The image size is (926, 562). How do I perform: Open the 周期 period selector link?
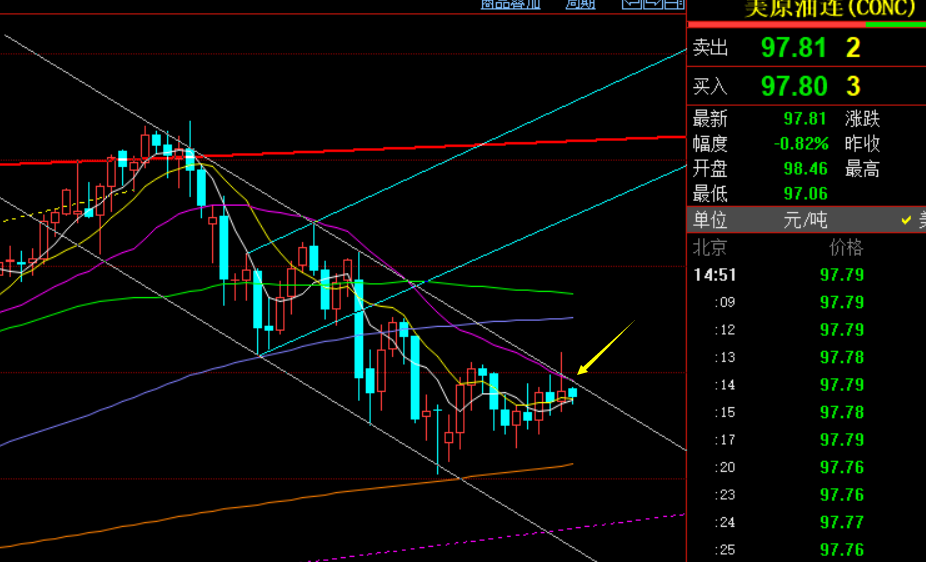pyautogui.click(x=580, y=4)
